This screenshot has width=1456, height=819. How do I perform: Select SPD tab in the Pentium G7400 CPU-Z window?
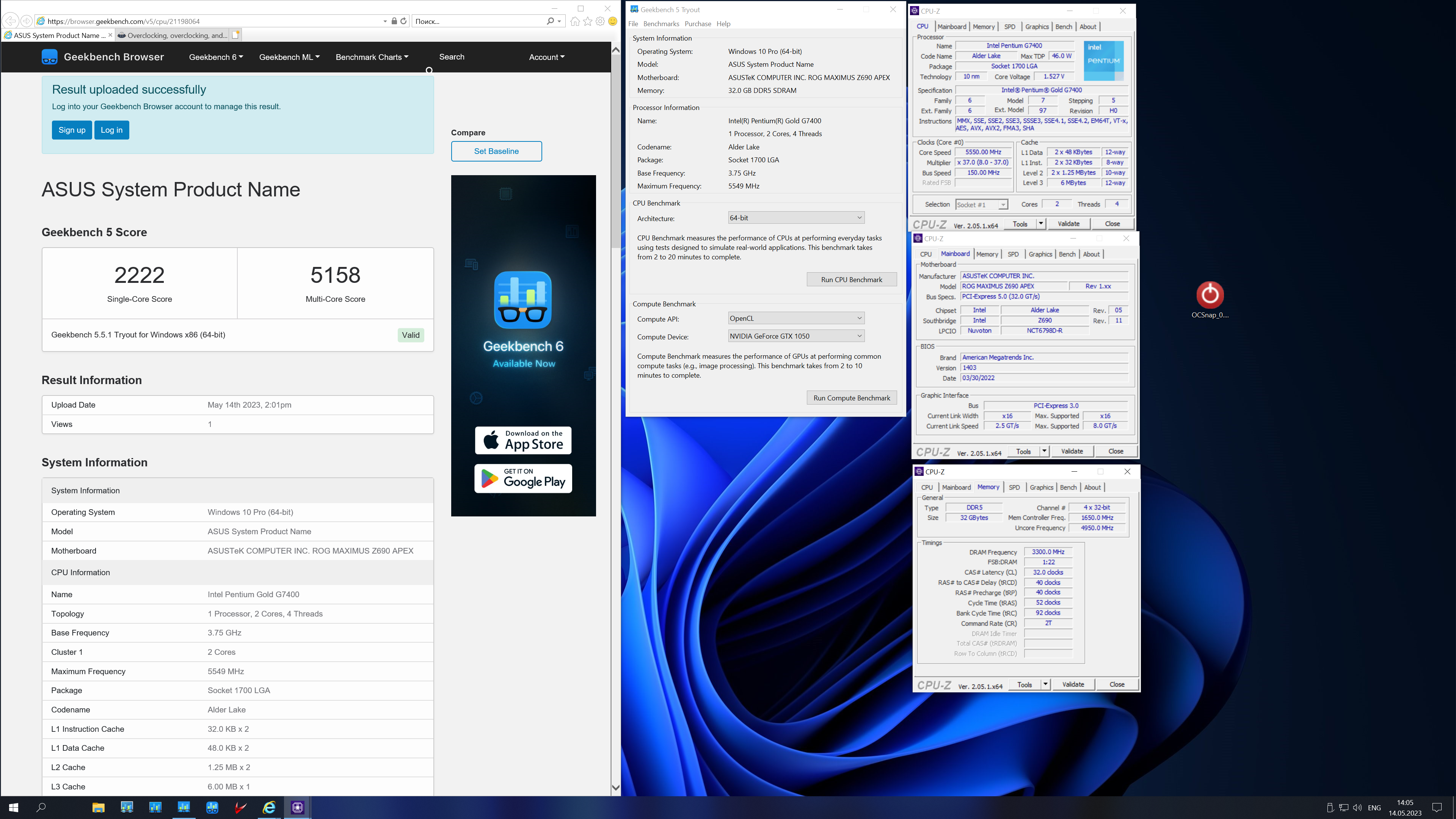pyautogui.click(x=1009, y=27)
